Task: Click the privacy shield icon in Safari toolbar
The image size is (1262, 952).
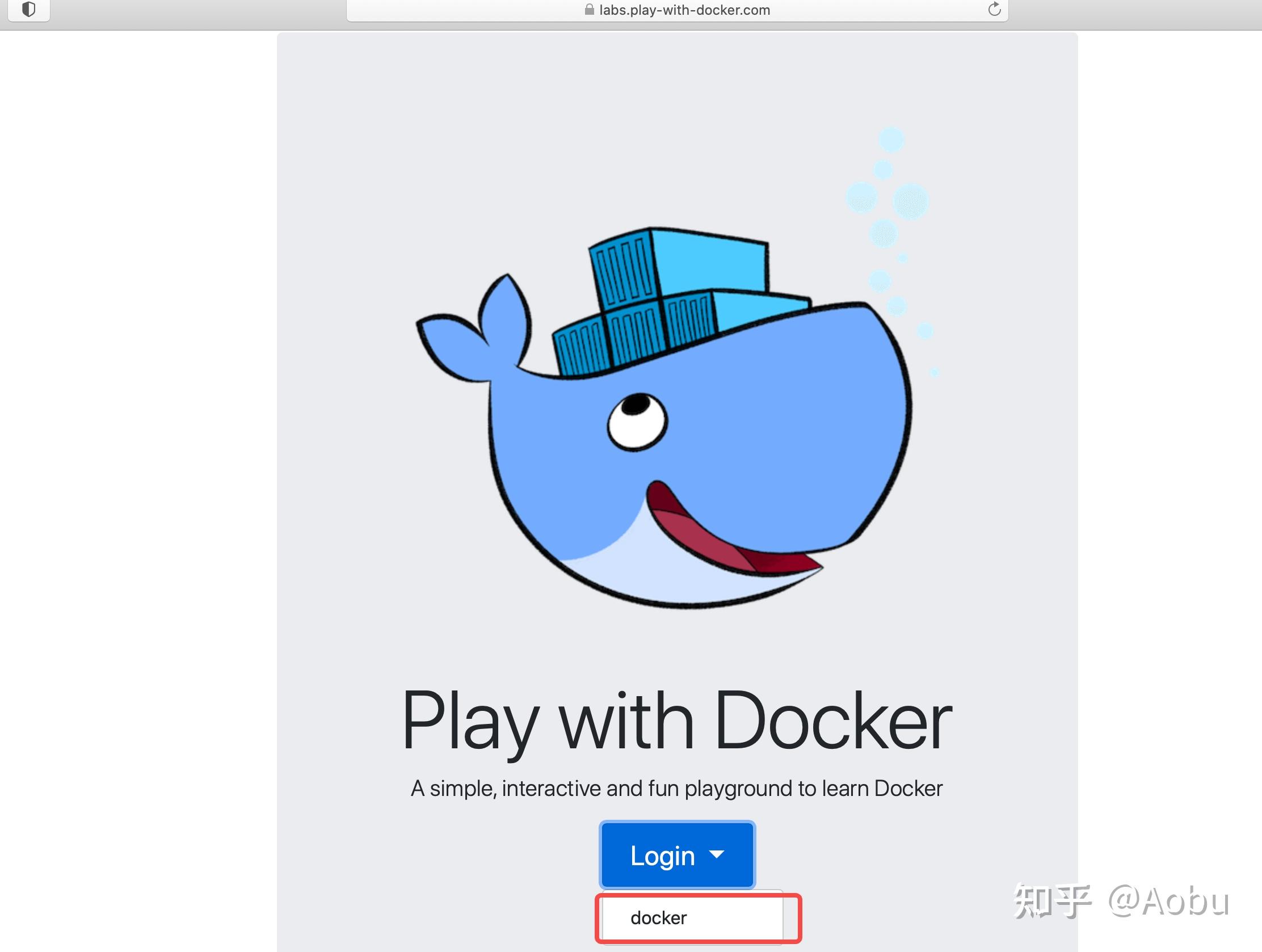Action: coord(28,10)
